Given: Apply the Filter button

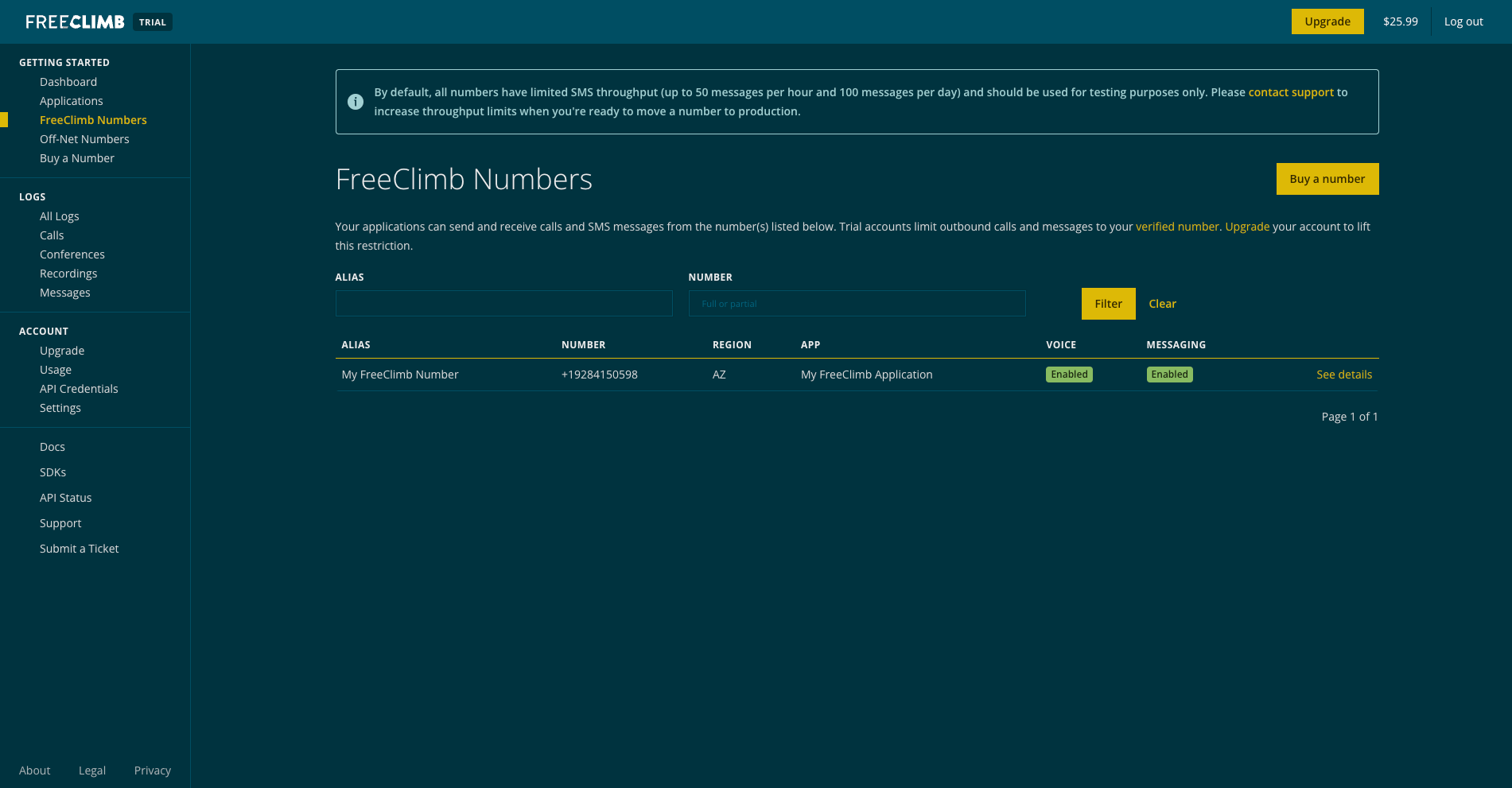Looking at the screenshot, I should (x=1109, y=304).
